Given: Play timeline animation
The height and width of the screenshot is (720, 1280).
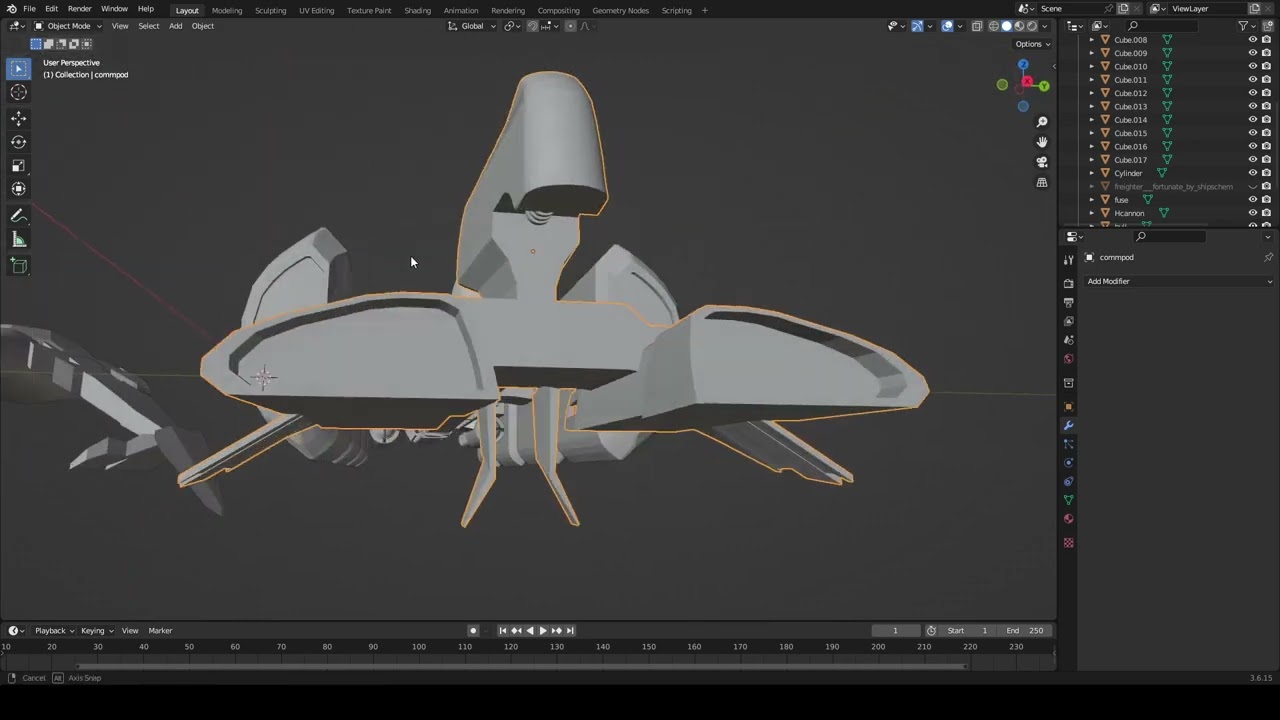Looking at the screenshot, I should (543, 631).
